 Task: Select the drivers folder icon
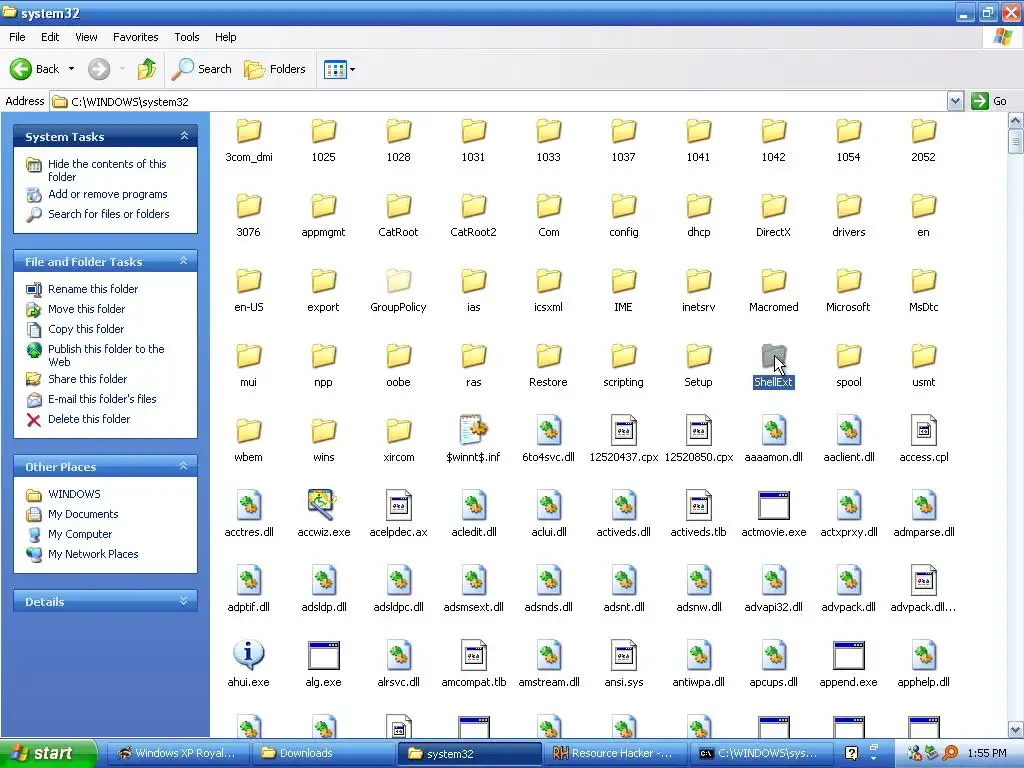point(848,207)
